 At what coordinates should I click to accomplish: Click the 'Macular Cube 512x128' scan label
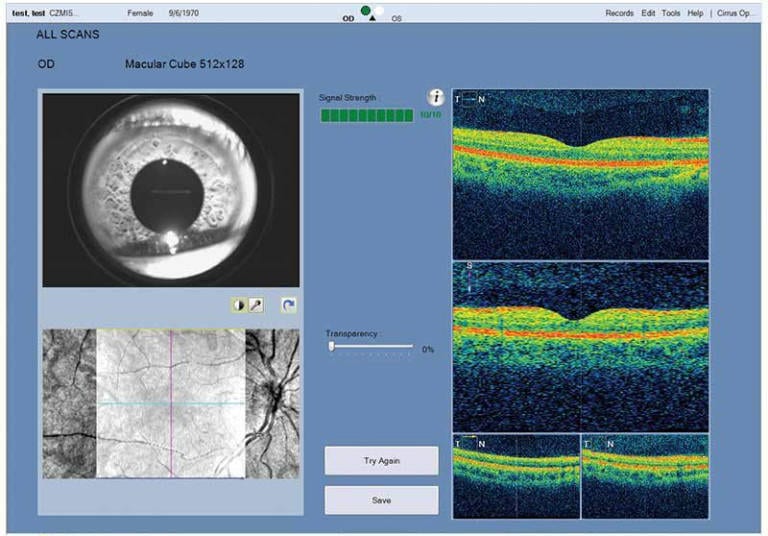pos(184,64)
